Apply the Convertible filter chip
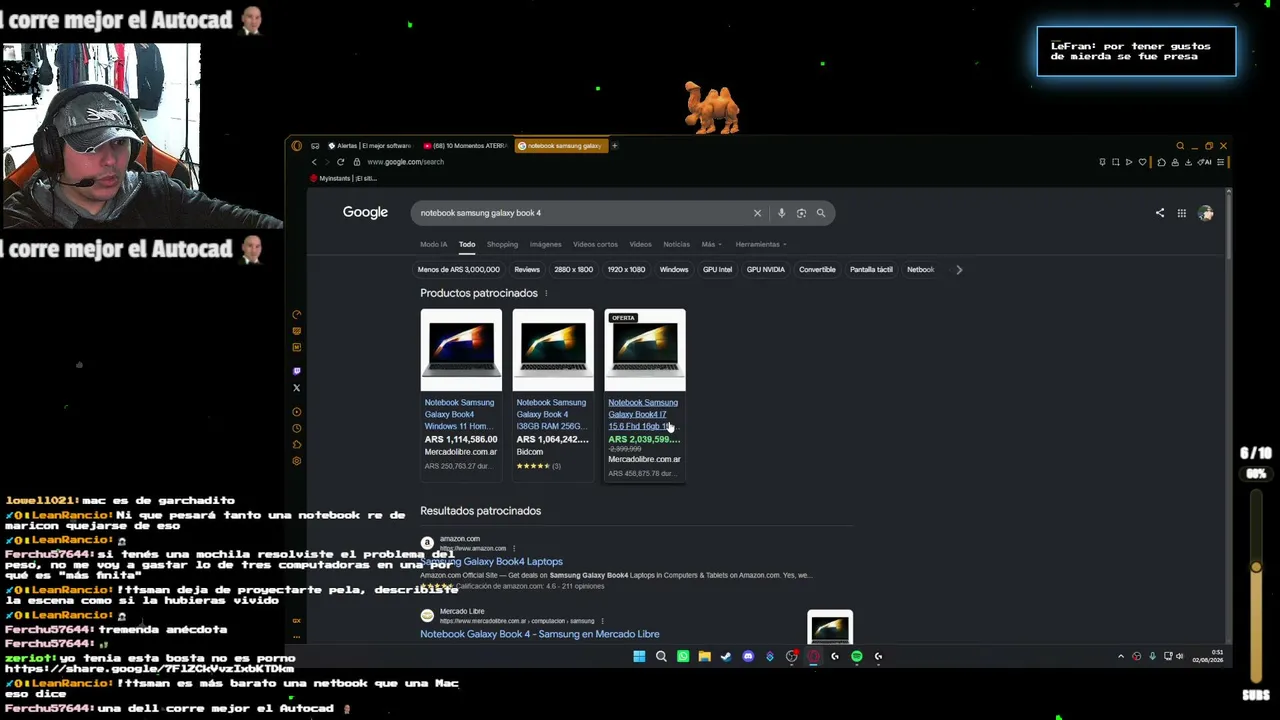Screen dimensions: 1280x720 point(817,269)
